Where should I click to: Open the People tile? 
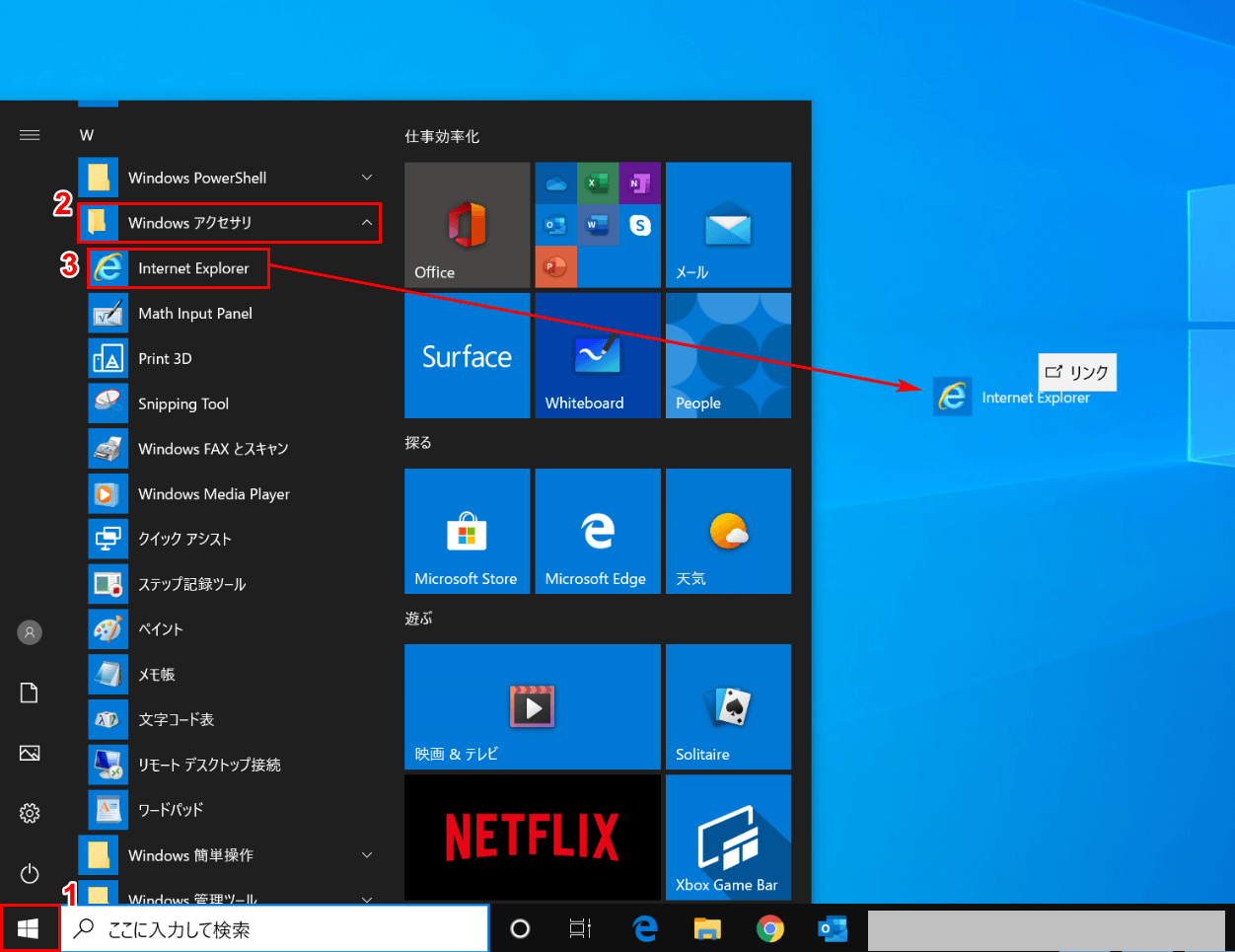728,355
